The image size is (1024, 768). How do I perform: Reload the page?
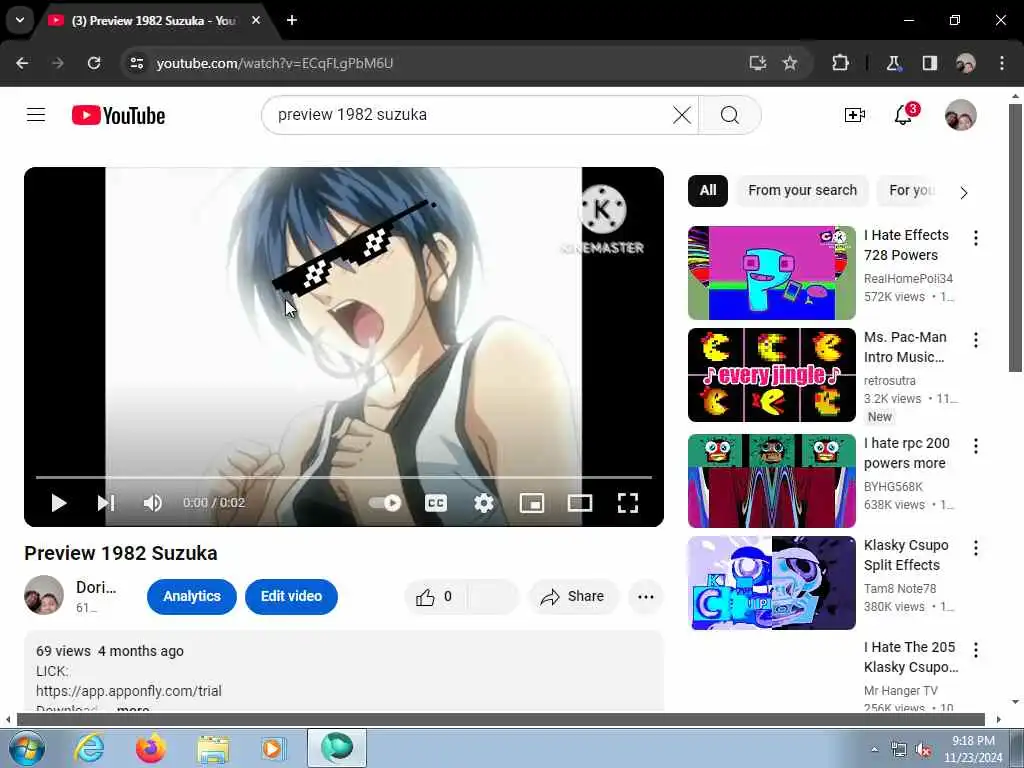point(94,63)
